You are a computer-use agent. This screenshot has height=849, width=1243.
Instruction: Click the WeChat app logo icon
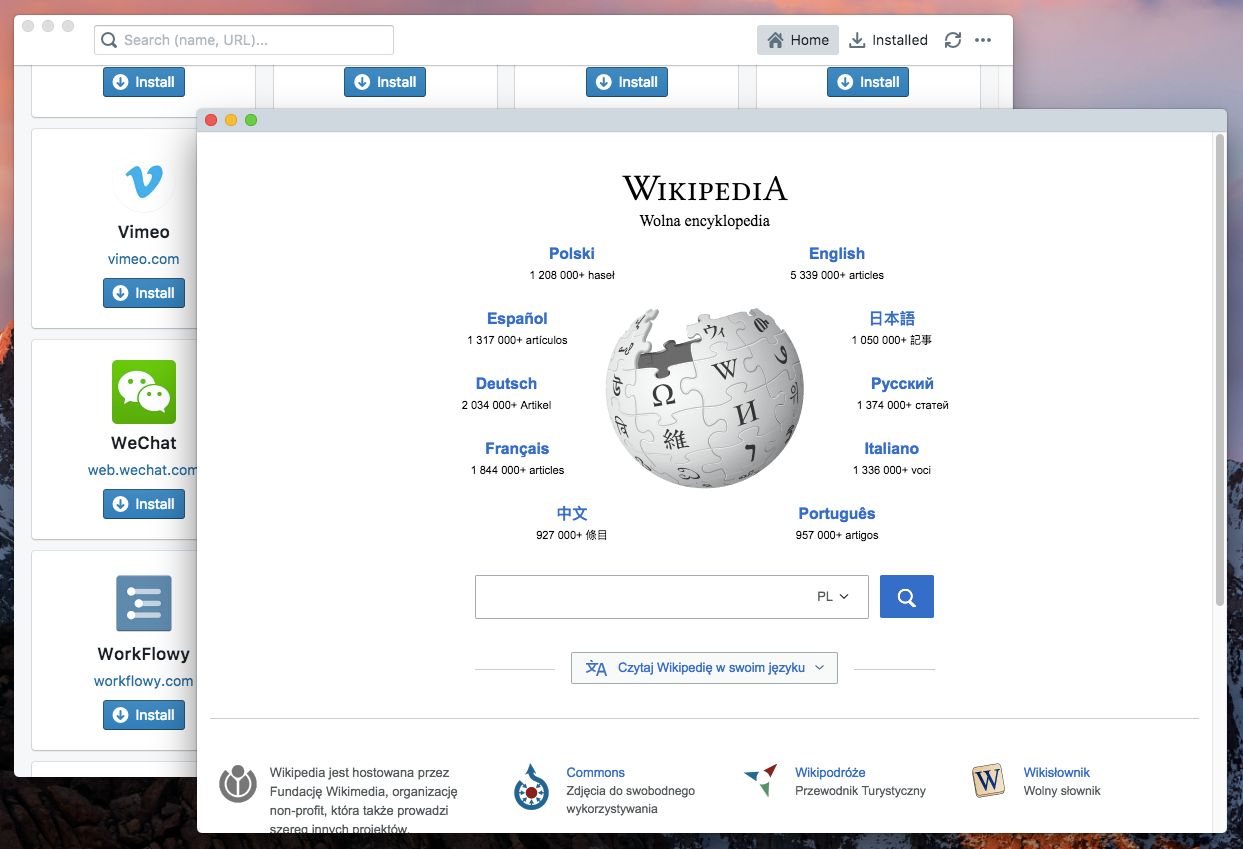pos(144,392)
